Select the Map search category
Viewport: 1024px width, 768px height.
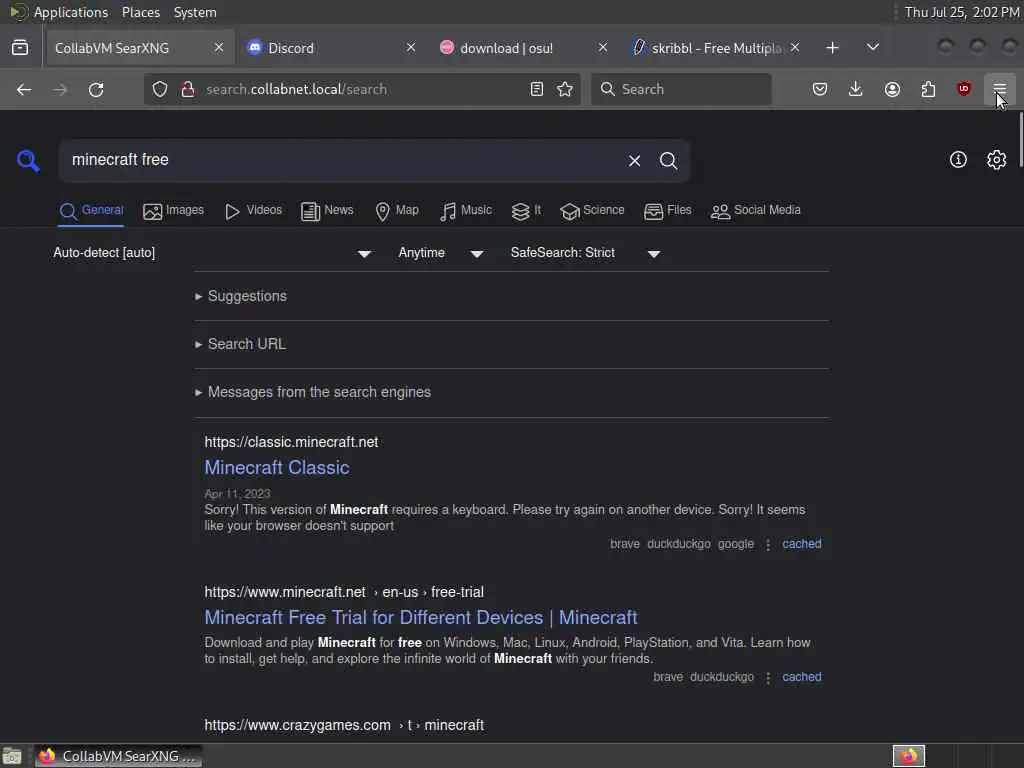397,210
